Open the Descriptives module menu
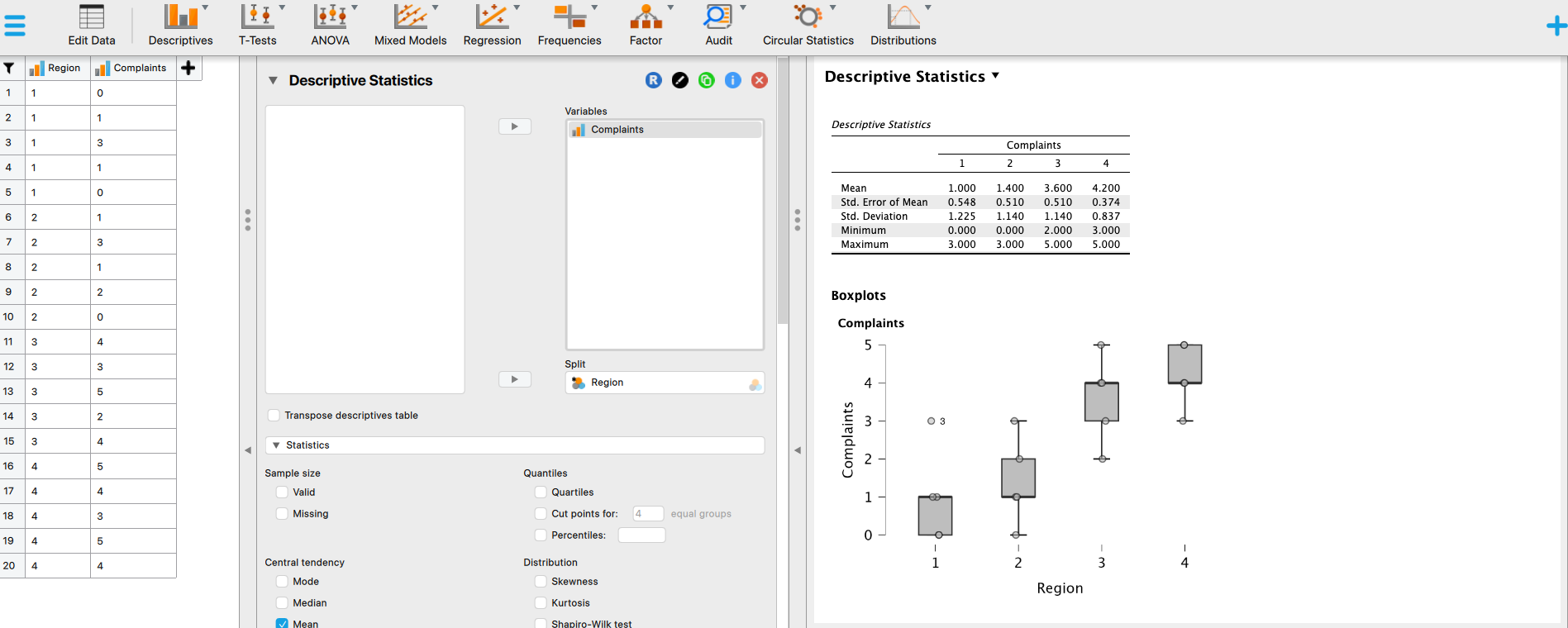Viewport: 1568px width, 628px height. tap(180, 26)
